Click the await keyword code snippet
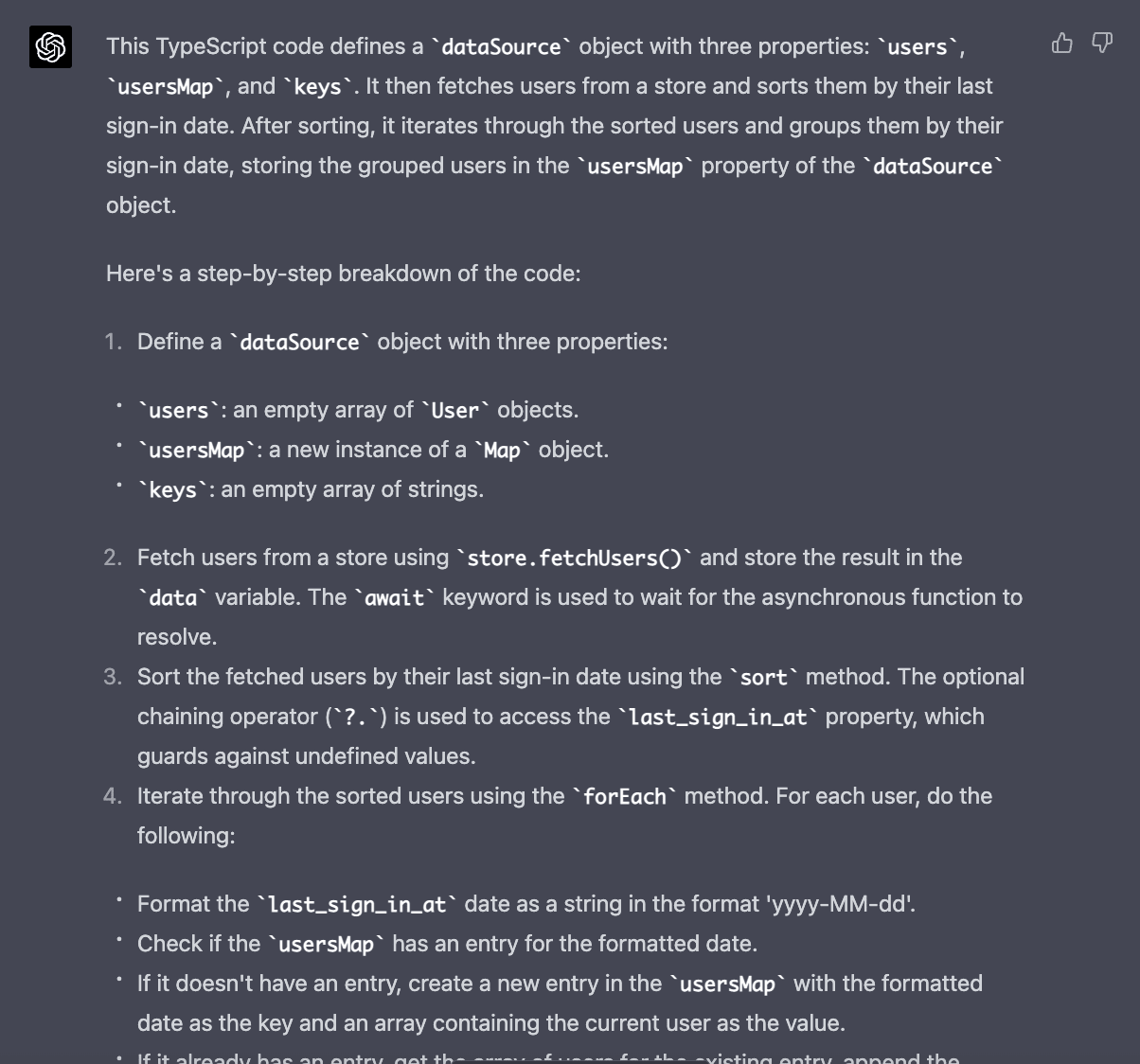This screenshot has height=1064, width=1140. [395, 597]
